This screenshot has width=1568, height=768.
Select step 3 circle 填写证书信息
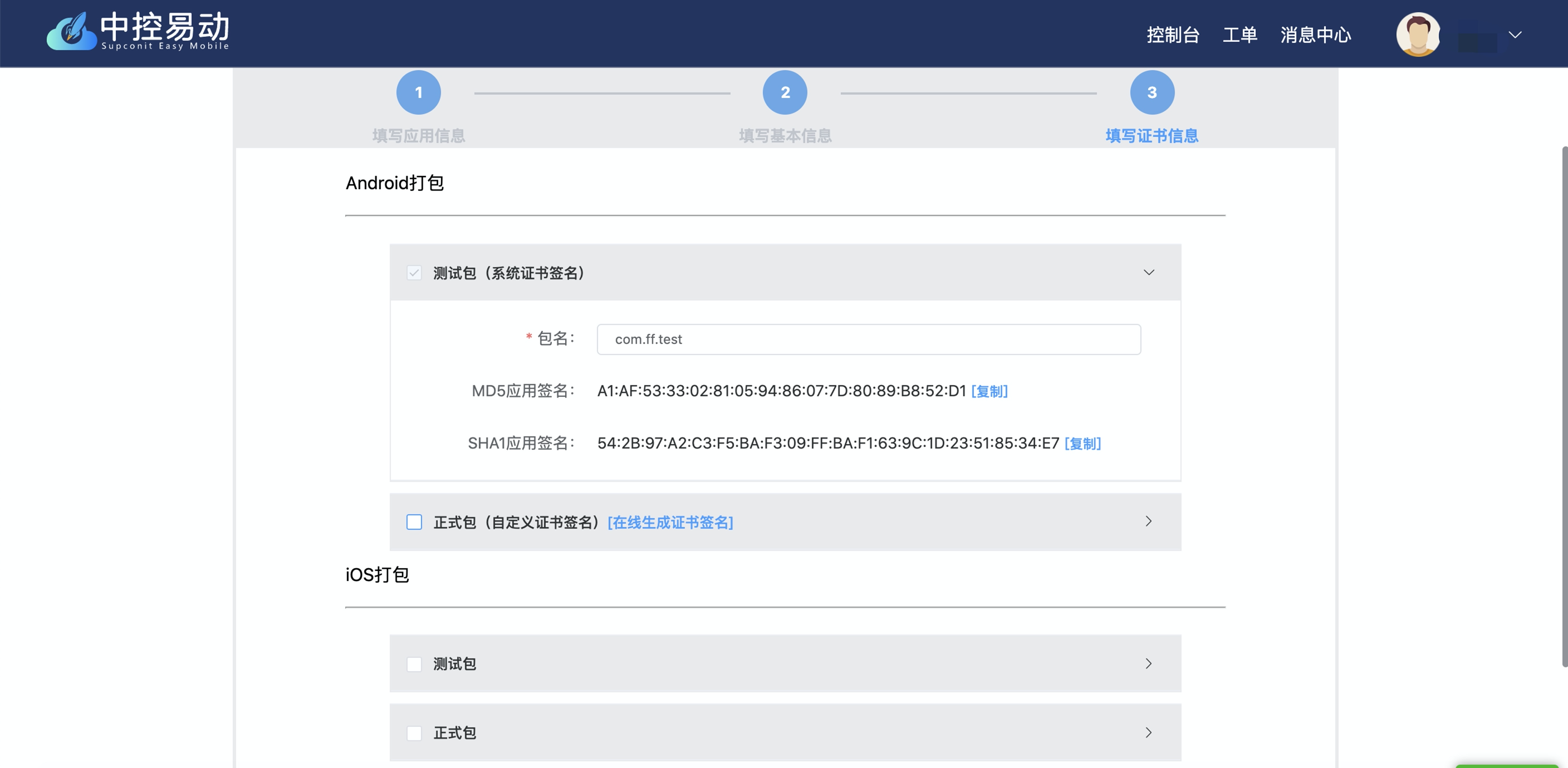coord(1152,92)
